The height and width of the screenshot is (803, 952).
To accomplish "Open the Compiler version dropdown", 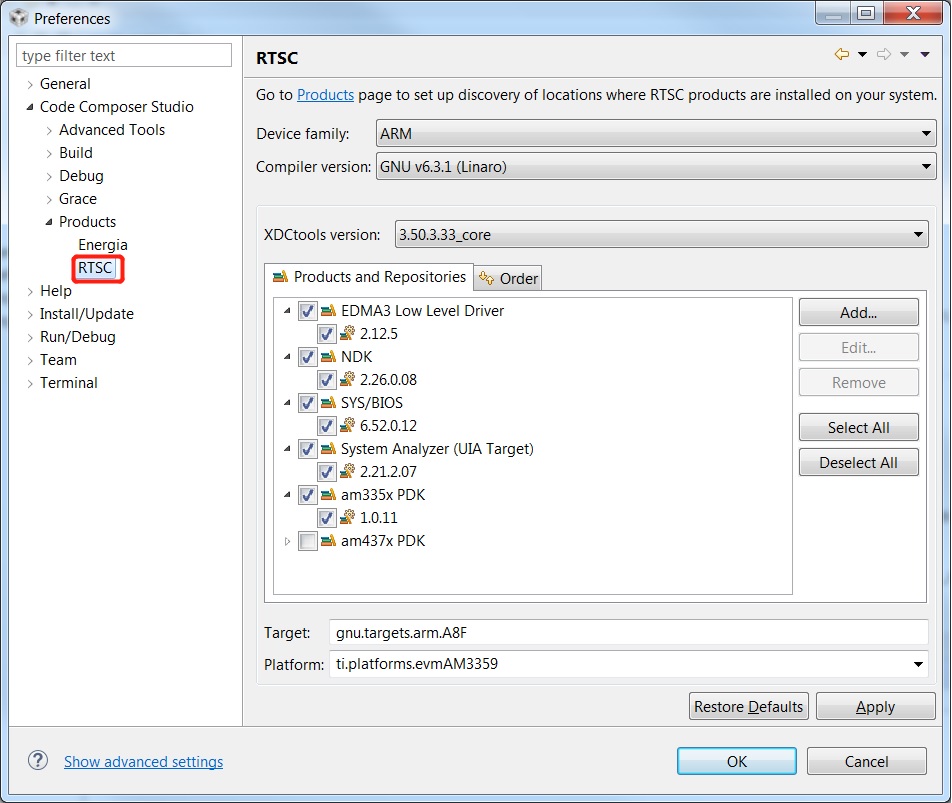I will coord(656,166).
